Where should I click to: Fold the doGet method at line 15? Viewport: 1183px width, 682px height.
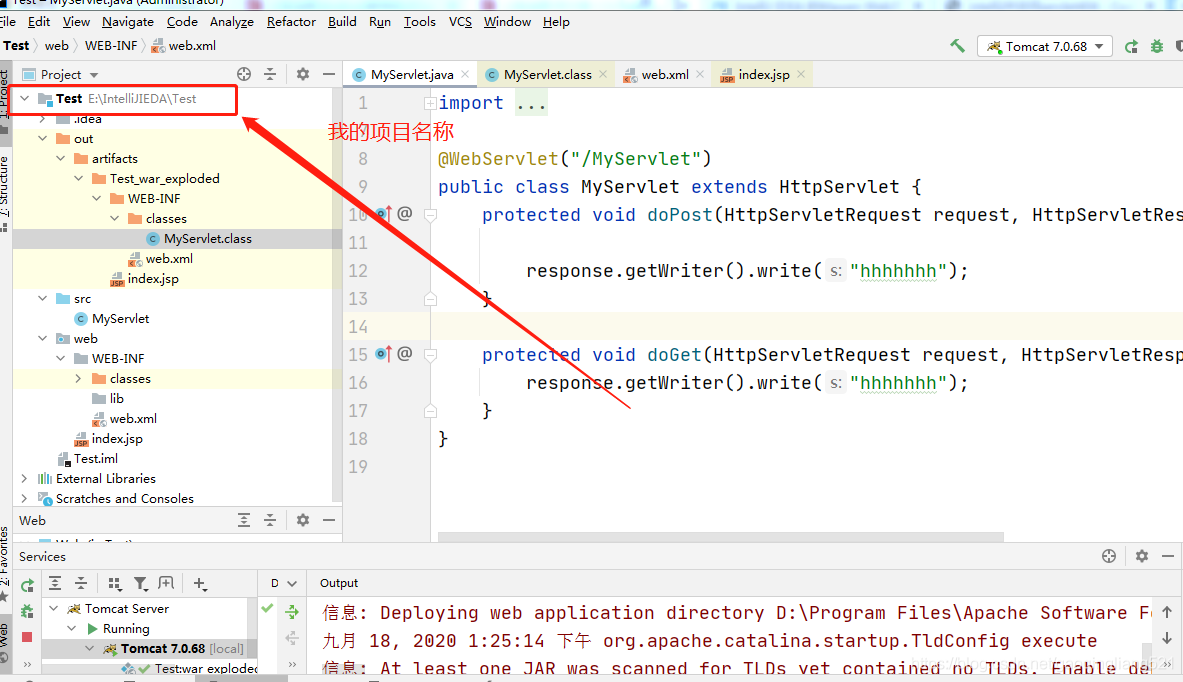point(430,355)
